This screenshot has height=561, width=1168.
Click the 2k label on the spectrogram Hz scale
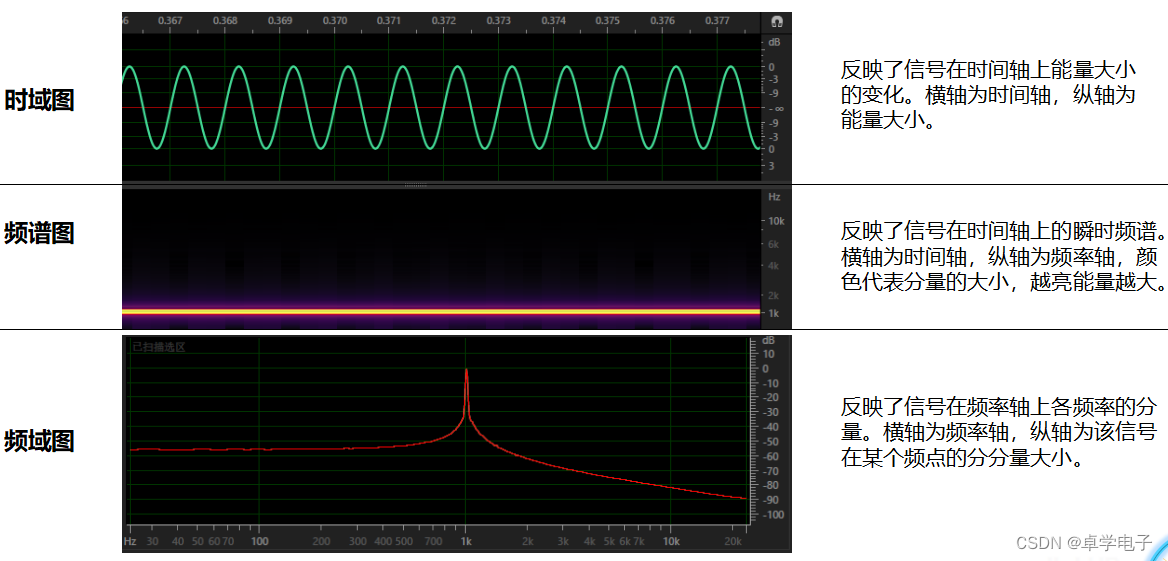click(x=773, y=295)
